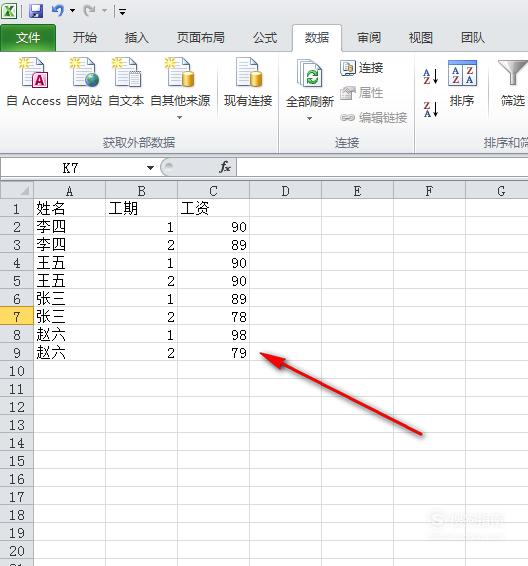Click the 全部刷新 refresh icon
This screenshot has width=528, height=566.
[310, 74]
